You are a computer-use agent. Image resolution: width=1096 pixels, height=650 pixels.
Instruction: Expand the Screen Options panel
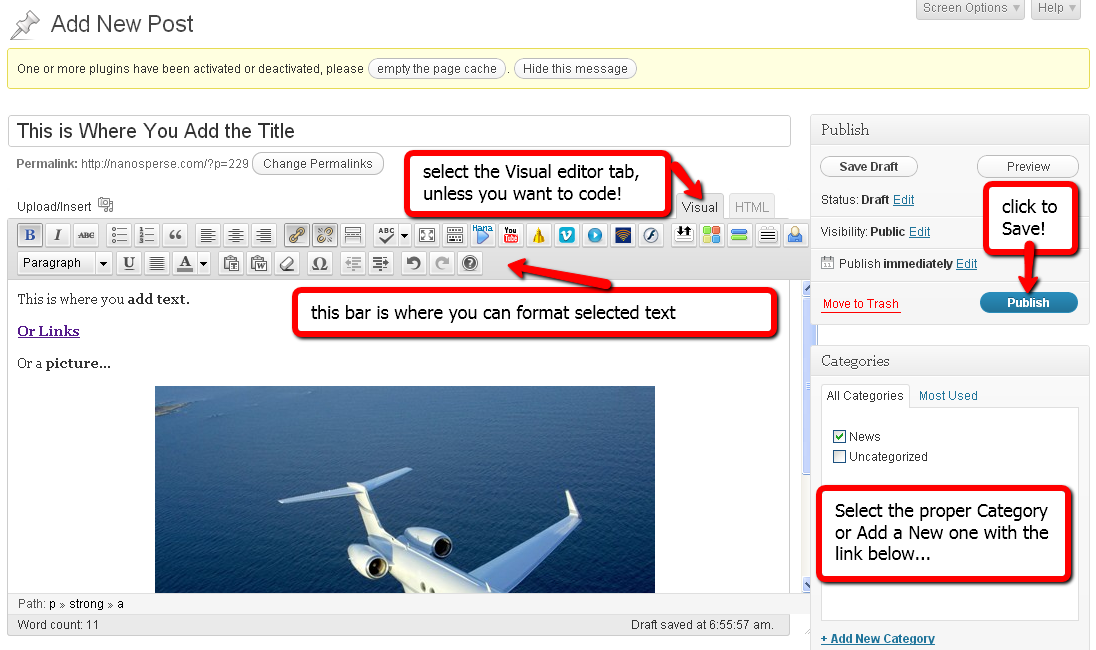[x=970, y=8]
